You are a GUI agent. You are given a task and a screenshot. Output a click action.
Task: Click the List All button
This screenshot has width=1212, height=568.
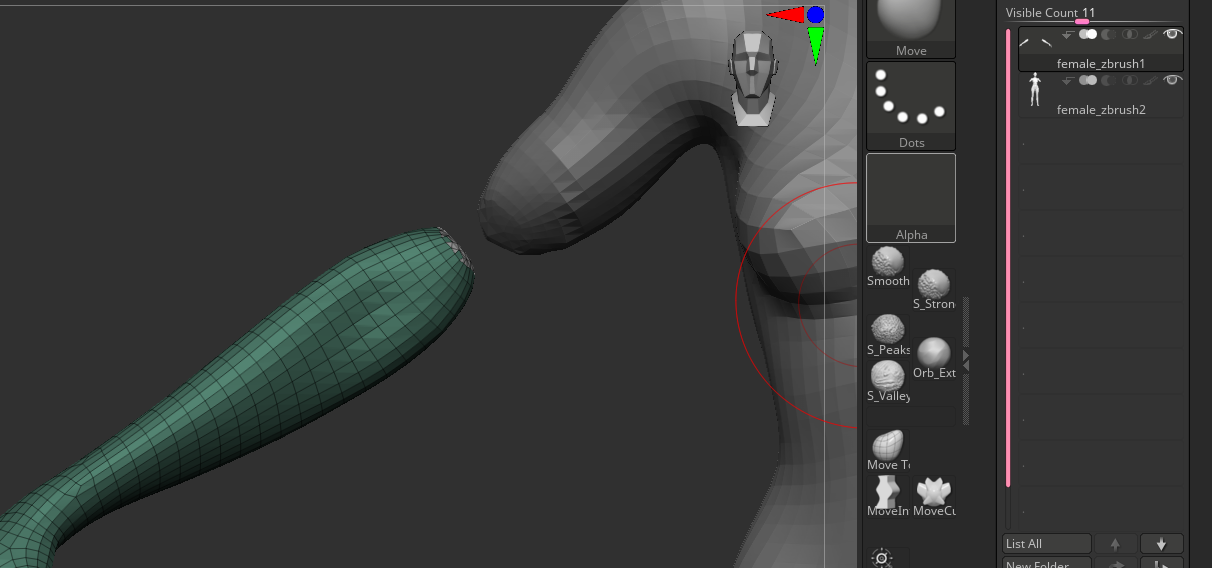pos(1046,544)
